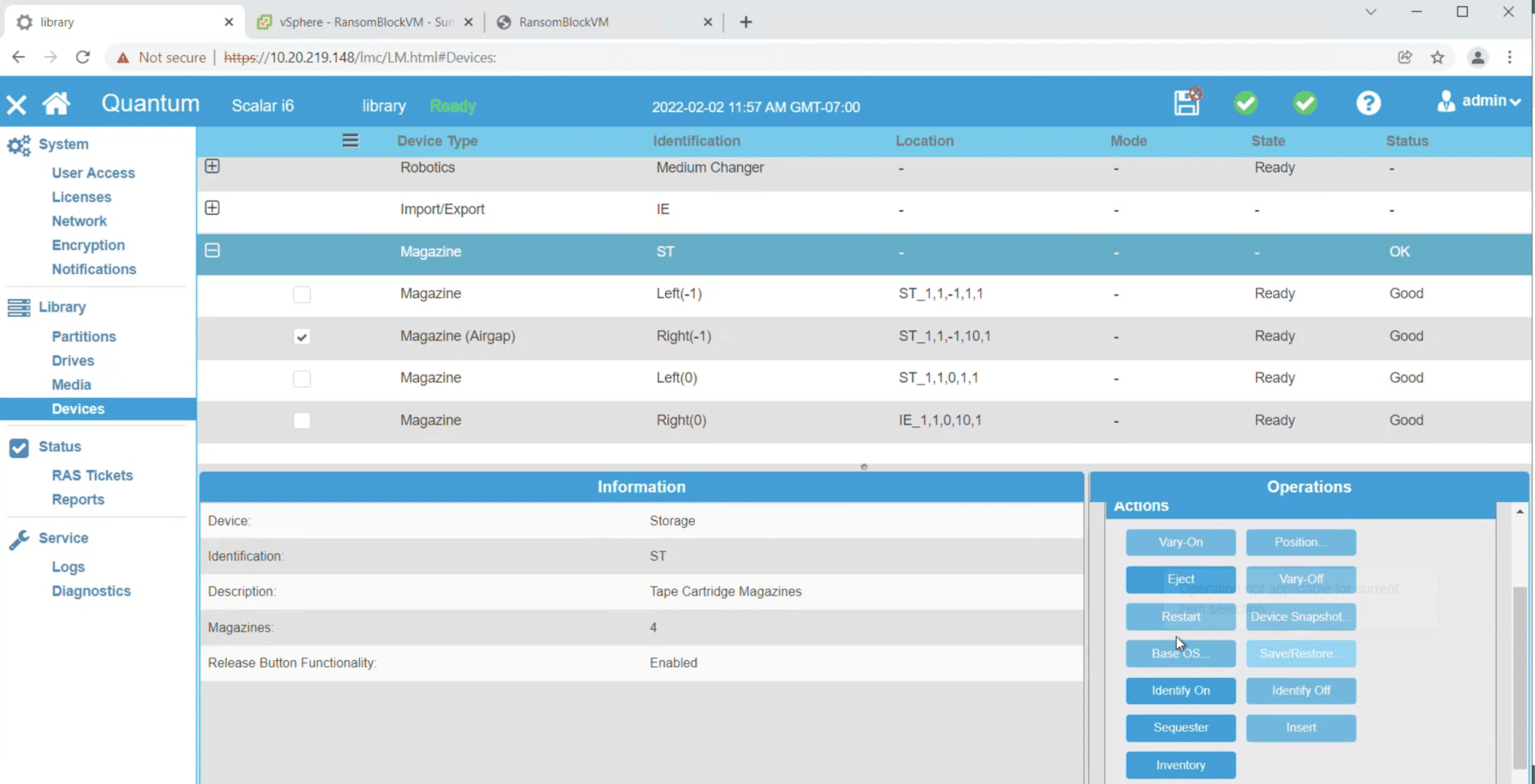1535x784 pixels.
Task: Uncheck the Magazine (Airgap) checkbox
Action: (x=301, y=336)
